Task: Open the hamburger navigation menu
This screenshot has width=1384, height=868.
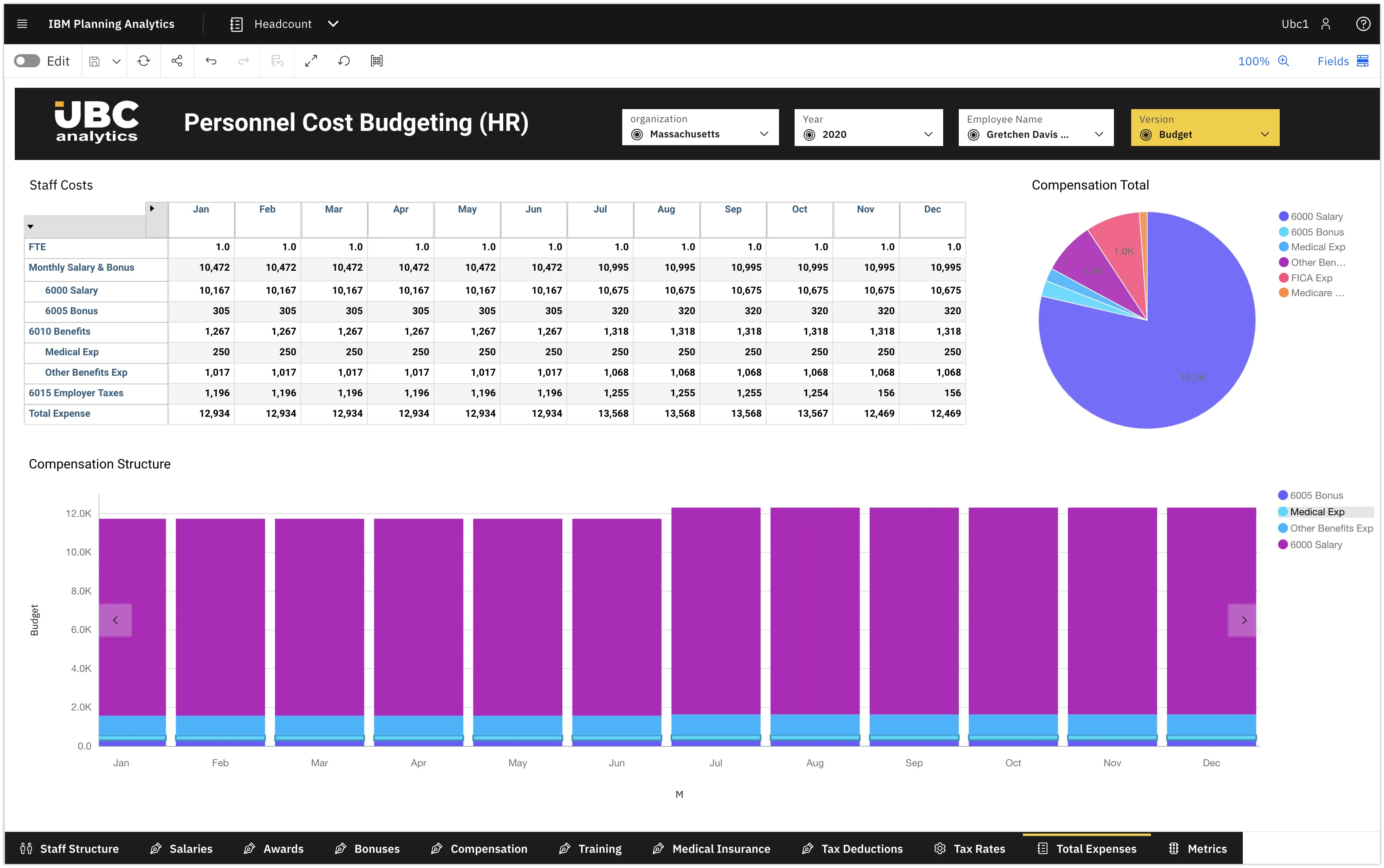Action: (x=23, y=23)
